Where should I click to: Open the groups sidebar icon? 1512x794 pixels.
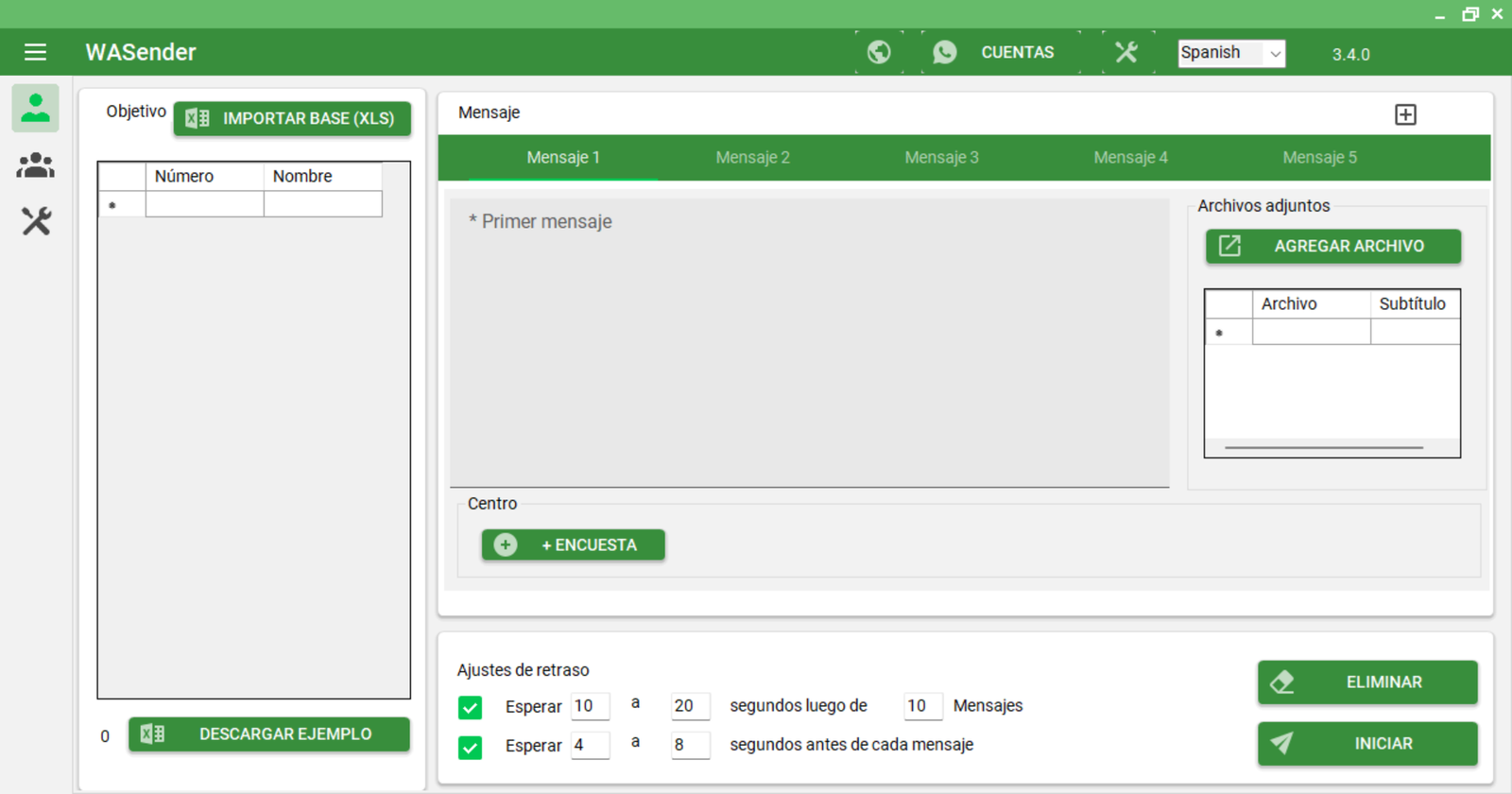[36, 165]
